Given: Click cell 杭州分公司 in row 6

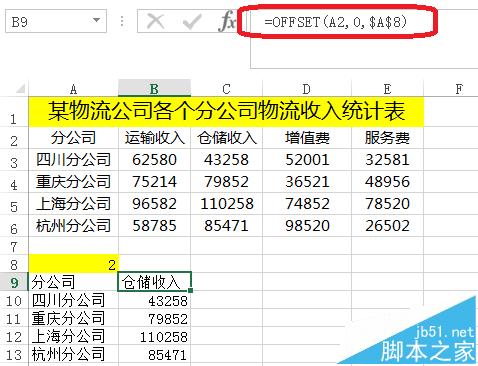Looking at the screenshot, I should point(74,226).
